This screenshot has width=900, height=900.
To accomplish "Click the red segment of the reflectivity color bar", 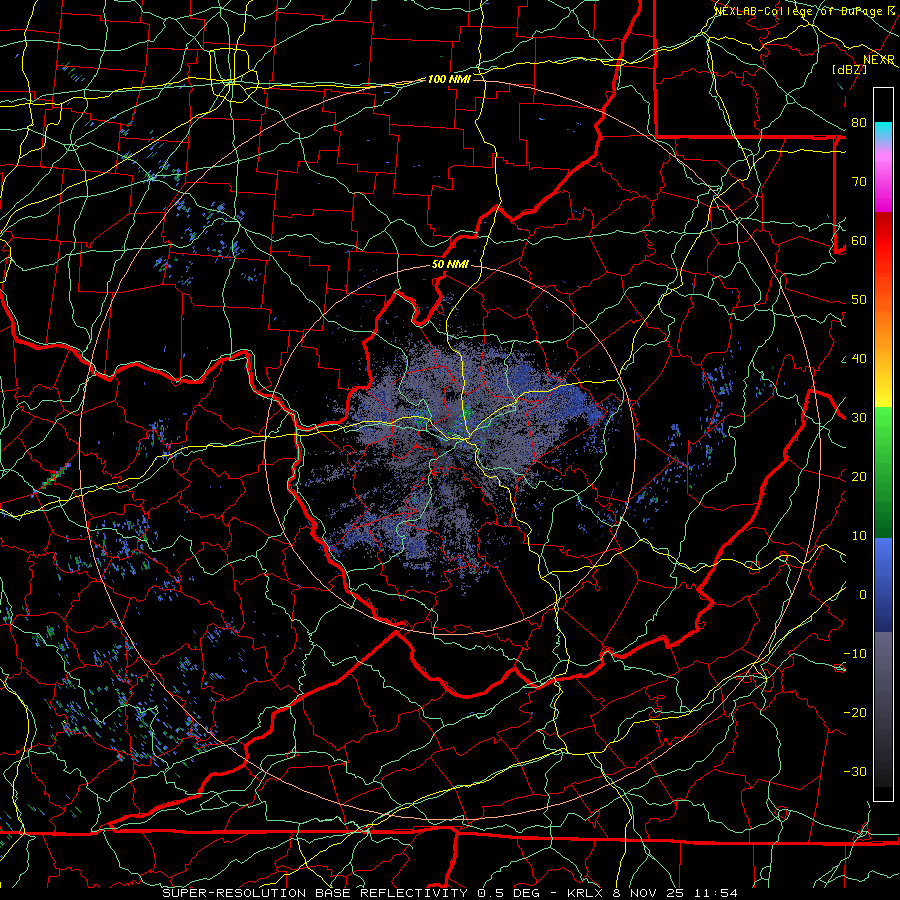I will 883,241.
